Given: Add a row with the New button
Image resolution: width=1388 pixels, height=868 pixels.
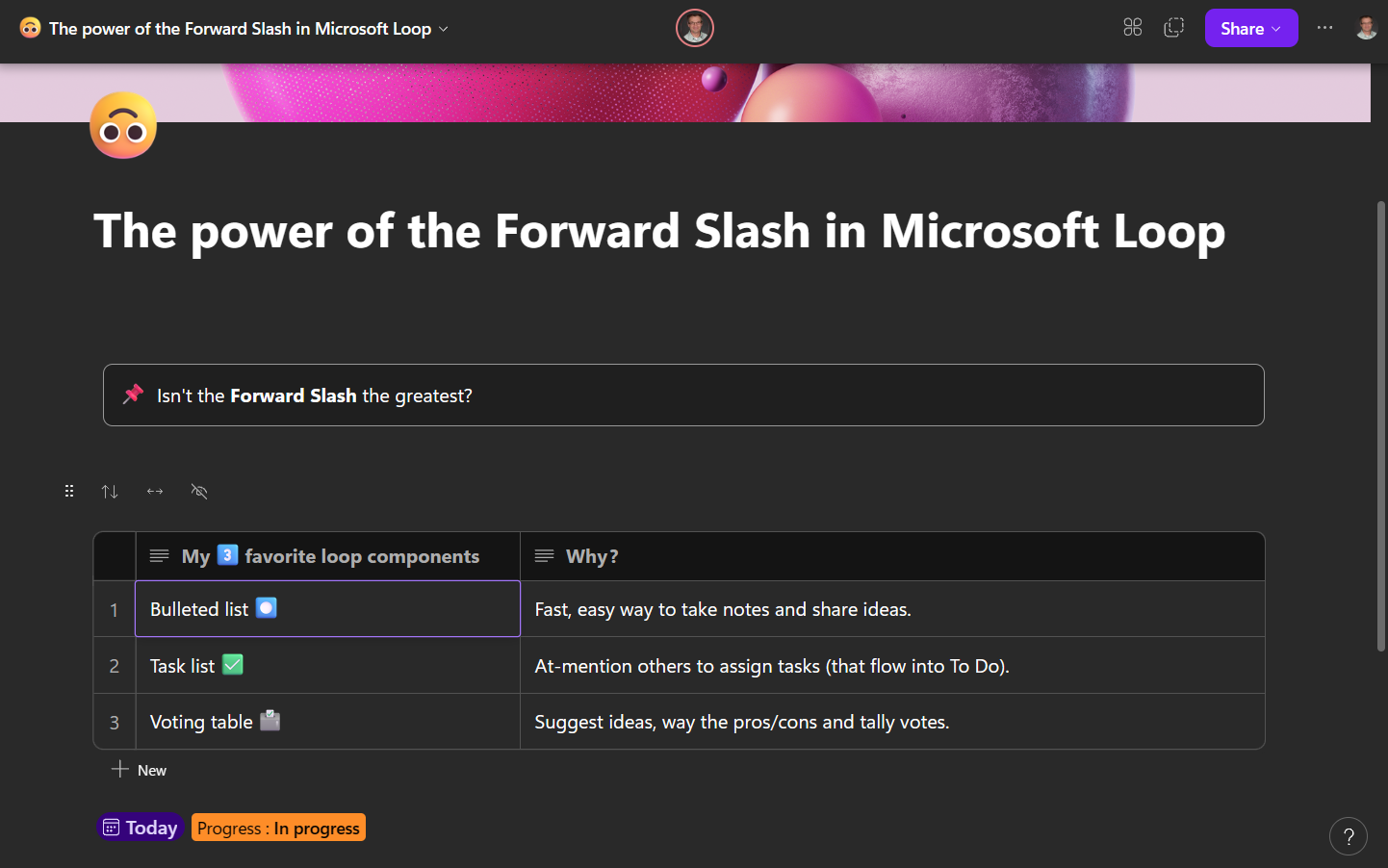Looking at the screenshot, I should coord(139,769).
